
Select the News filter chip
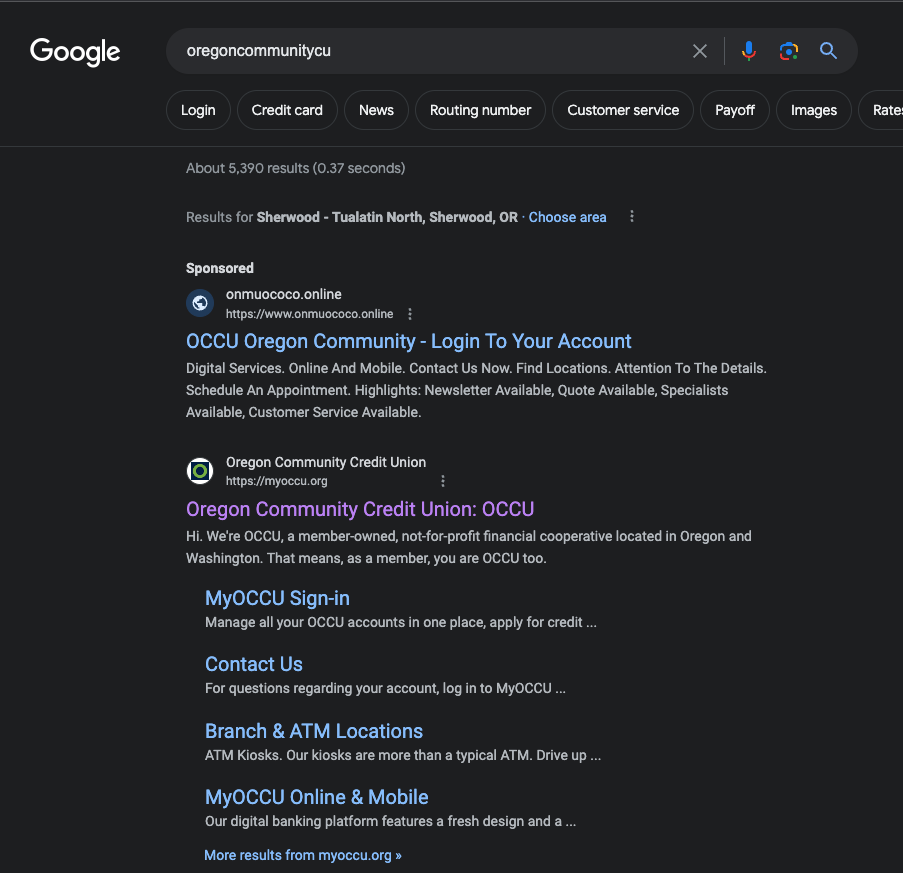(x=376, y=110)
